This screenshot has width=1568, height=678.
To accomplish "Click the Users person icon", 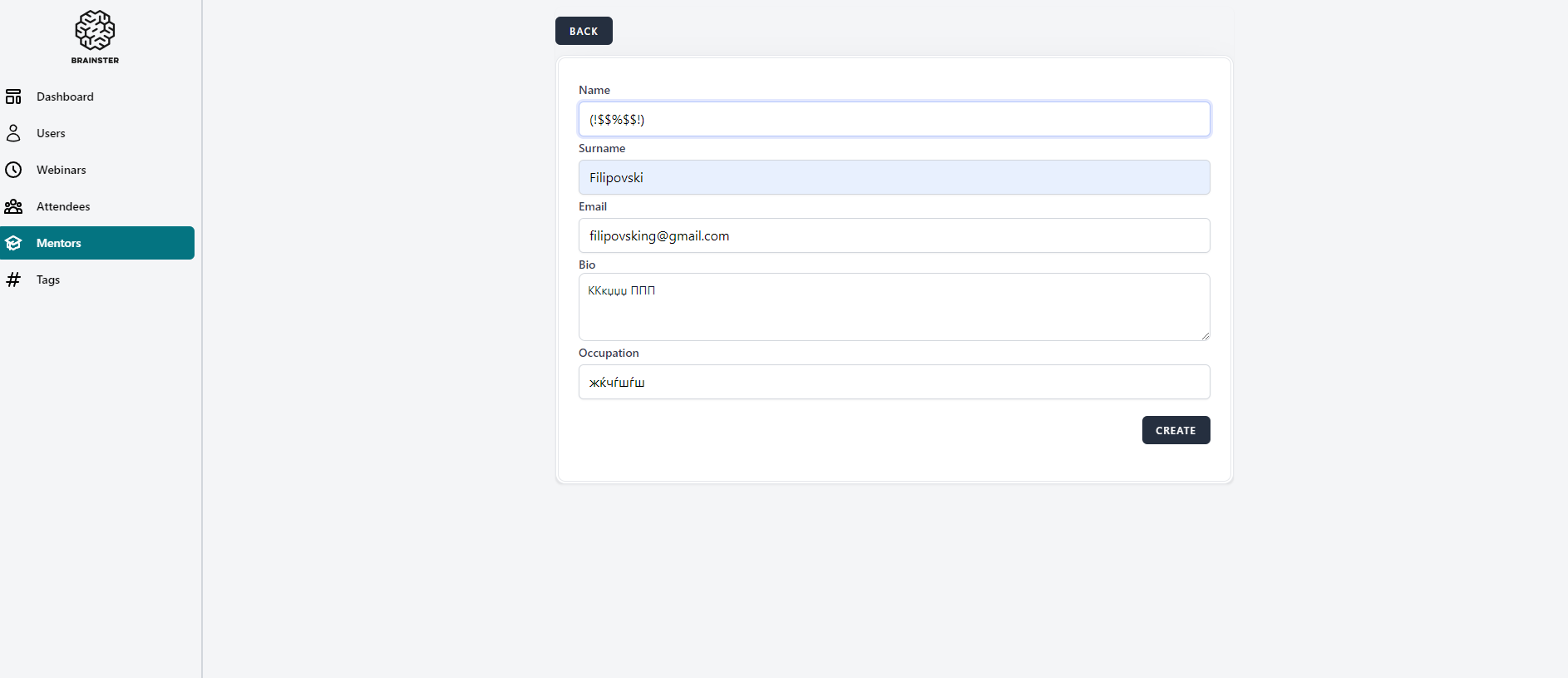I will pyautogui.click(x=13, y=133).
